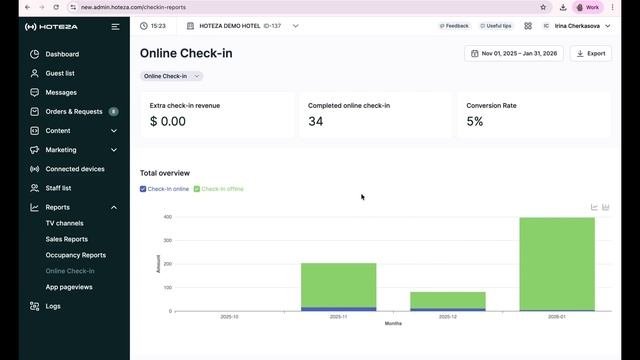Open Occupancy Reports

pyautogui.click(x=76, y=255)
